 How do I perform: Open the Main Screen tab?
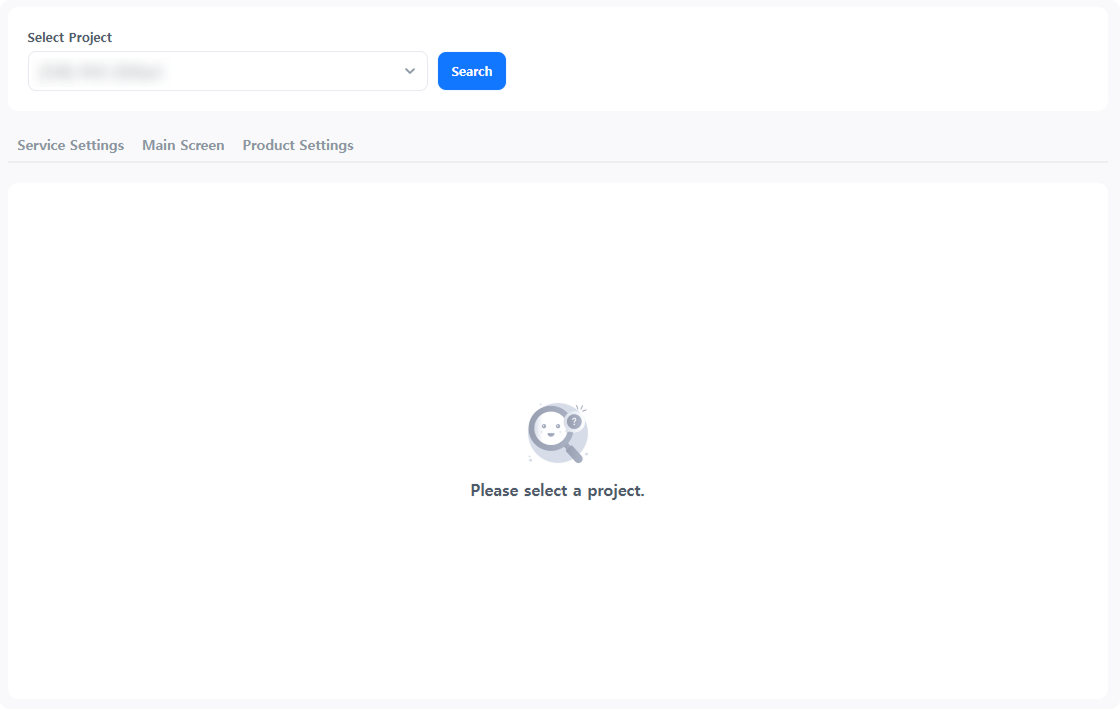click(x=183, y=145)
